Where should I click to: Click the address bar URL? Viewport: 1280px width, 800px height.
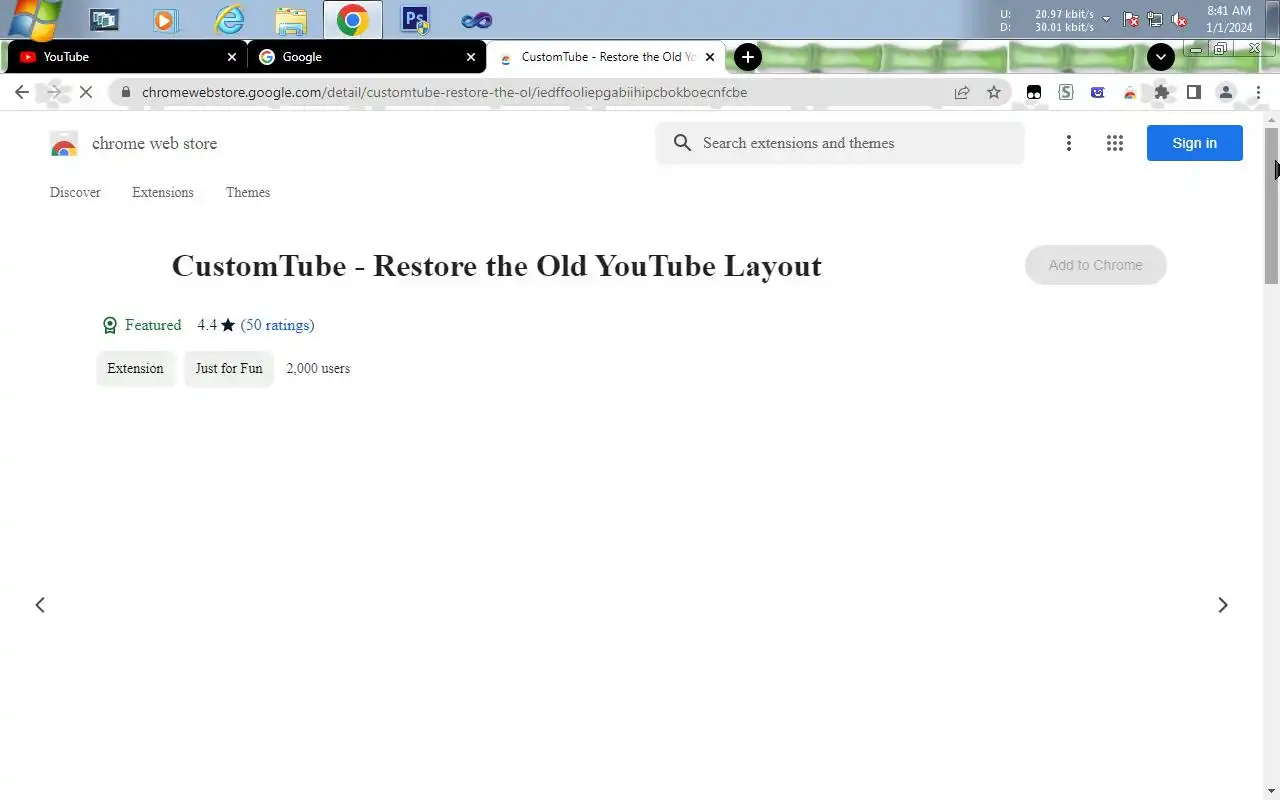point(444,92)
